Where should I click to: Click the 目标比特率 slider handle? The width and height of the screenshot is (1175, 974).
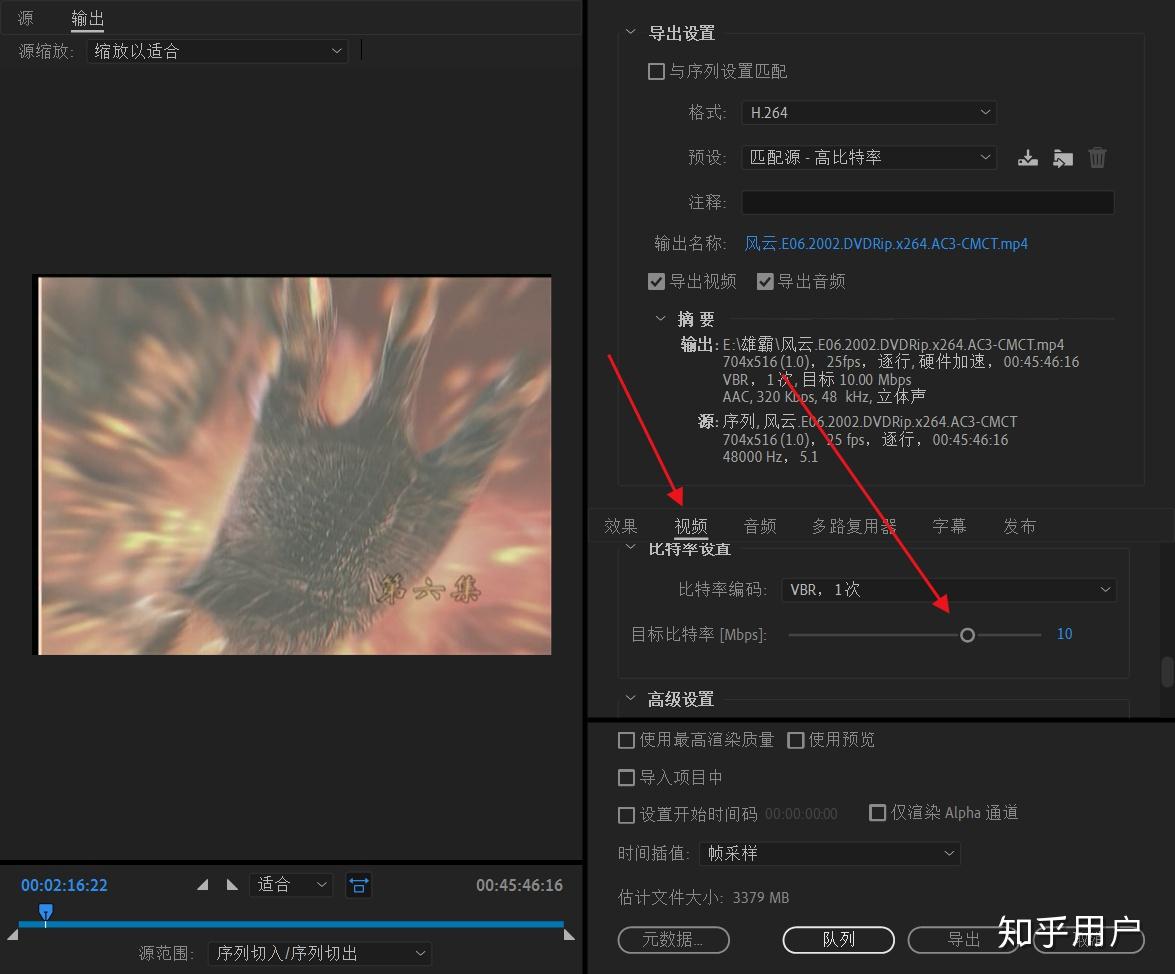[967, 635]
